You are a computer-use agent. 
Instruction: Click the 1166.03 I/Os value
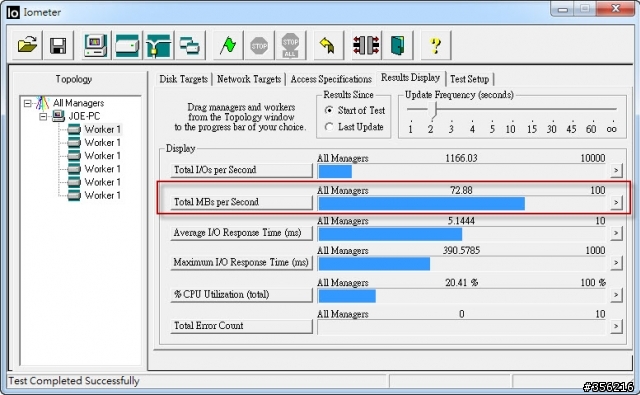pyautogui.click(x=461, y=158)
